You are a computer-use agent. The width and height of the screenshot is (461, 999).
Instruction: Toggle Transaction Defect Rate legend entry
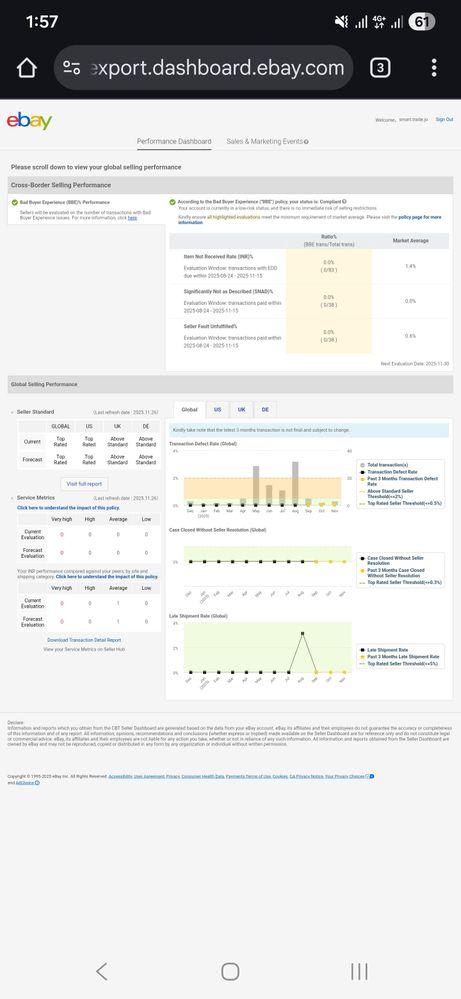(x=390, y=471)
